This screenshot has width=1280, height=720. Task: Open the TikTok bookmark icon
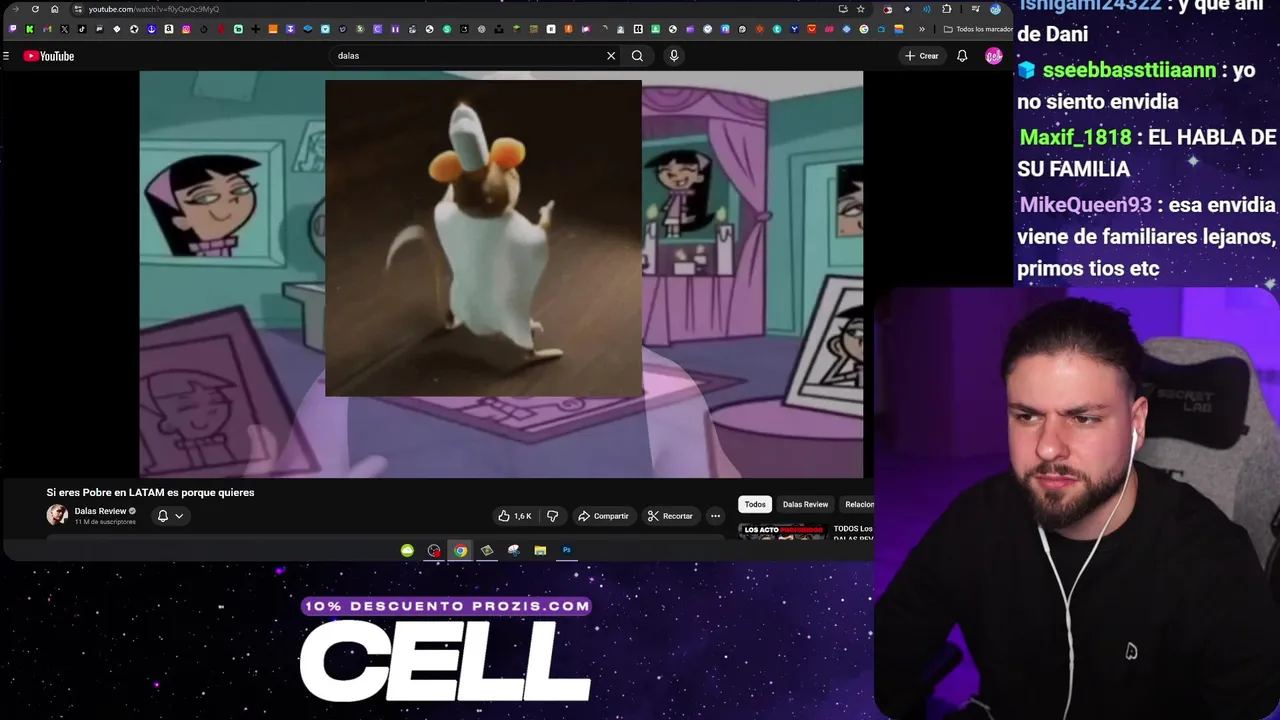tap(82, 29)
